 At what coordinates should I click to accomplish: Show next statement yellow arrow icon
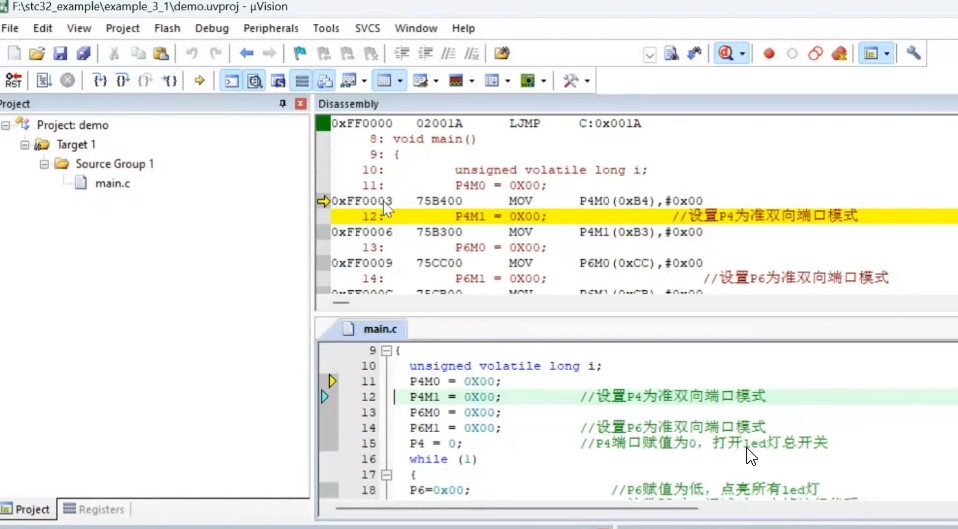199,80
